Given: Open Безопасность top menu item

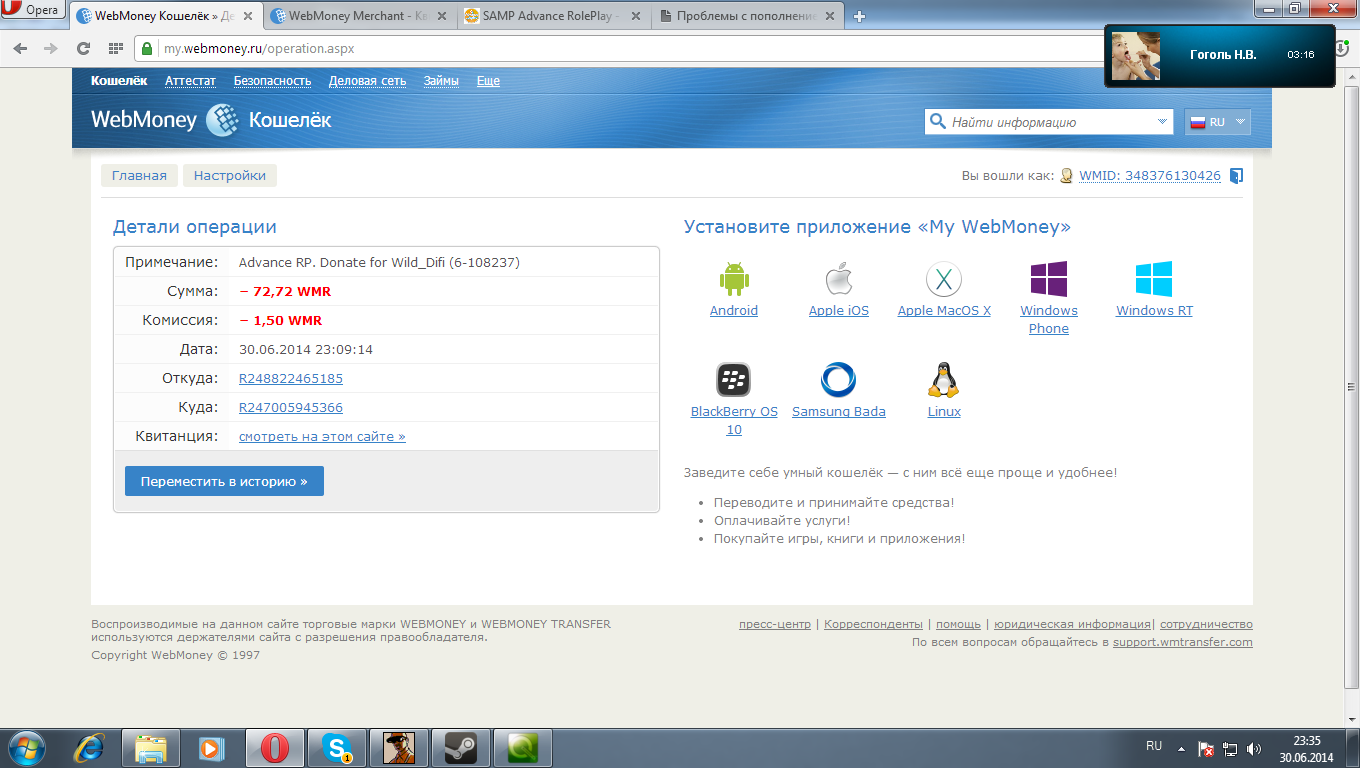Looking at the screenshot, I should (x=272, y=81).
